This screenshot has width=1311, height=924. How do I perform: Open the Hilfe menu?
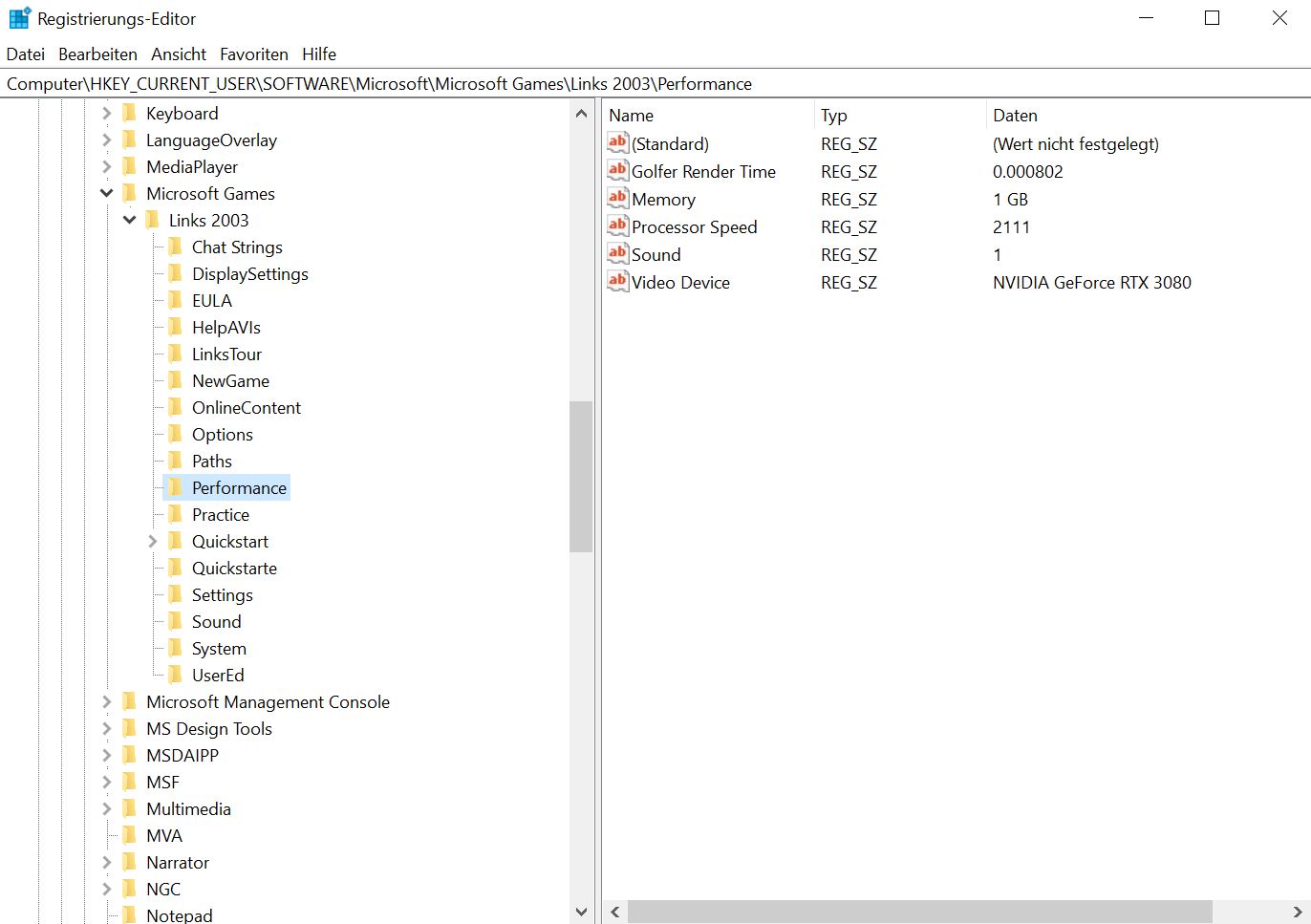[319, 54]
